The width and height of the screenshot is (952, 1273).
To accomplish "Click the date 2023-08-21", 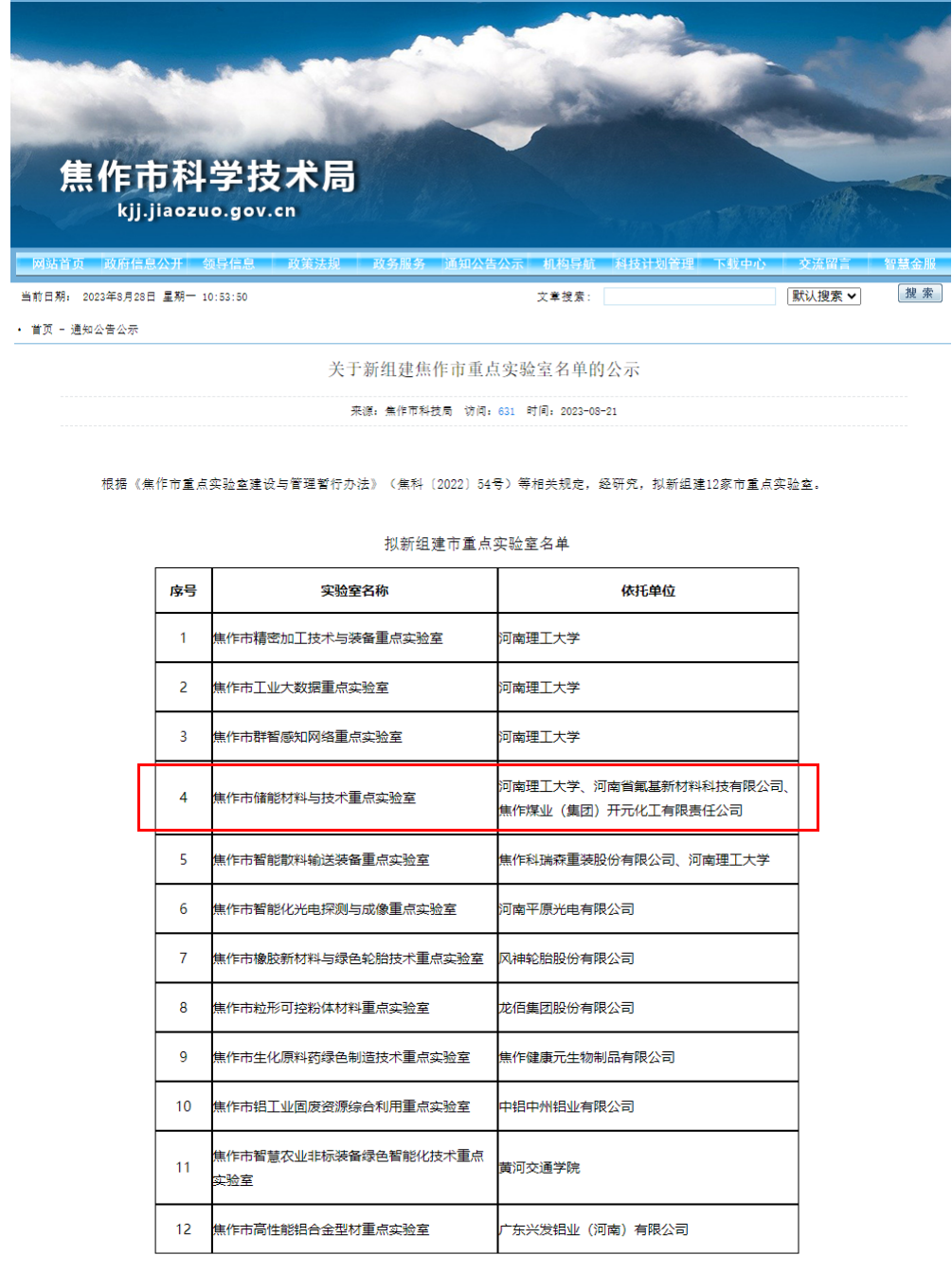I will pos(588,411).
